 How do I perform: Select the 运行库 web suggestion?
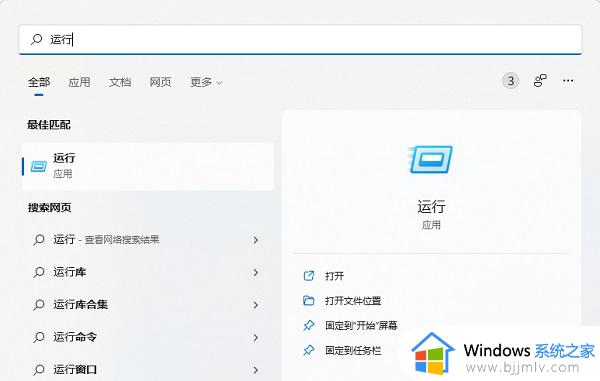click(148, 272)
